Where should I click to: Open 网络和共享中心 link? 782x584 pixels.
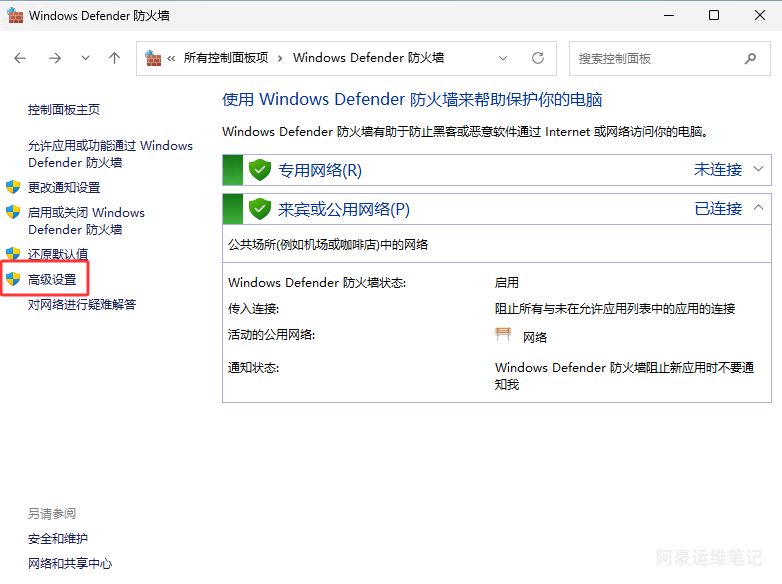70,563
